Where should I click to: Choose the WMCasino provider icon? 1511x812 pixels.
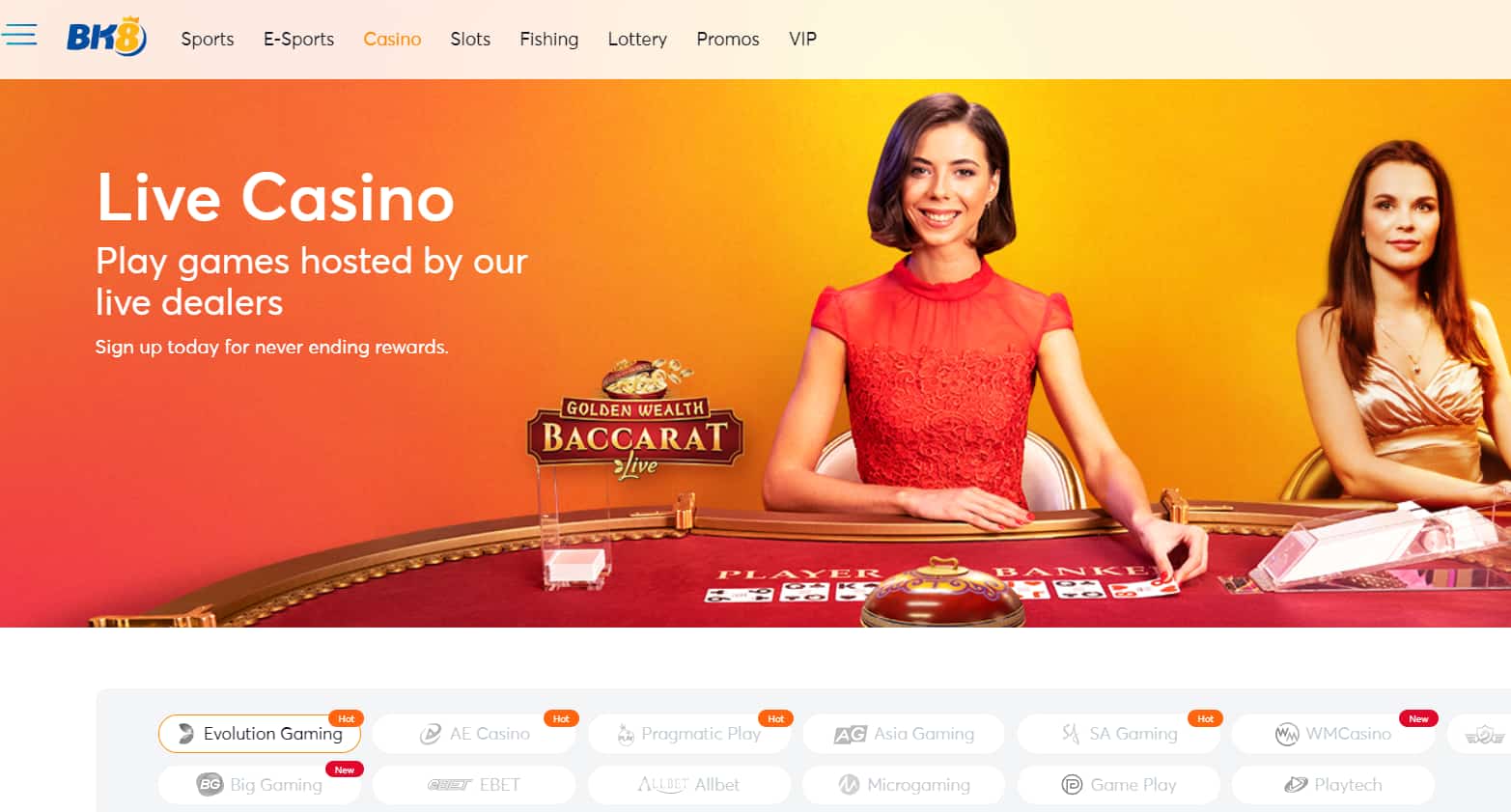pos(1287,734)
